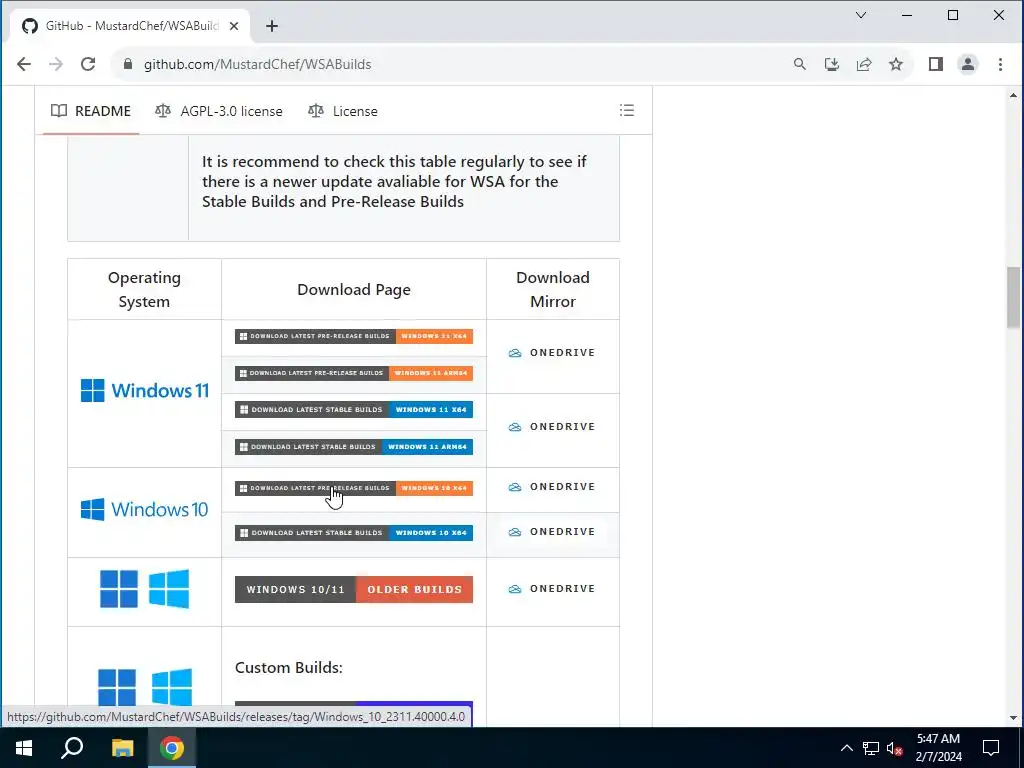Click page vertical scrollbar thumb
This screenshot has width=1024, height=768.
(x=1013, y=297)
